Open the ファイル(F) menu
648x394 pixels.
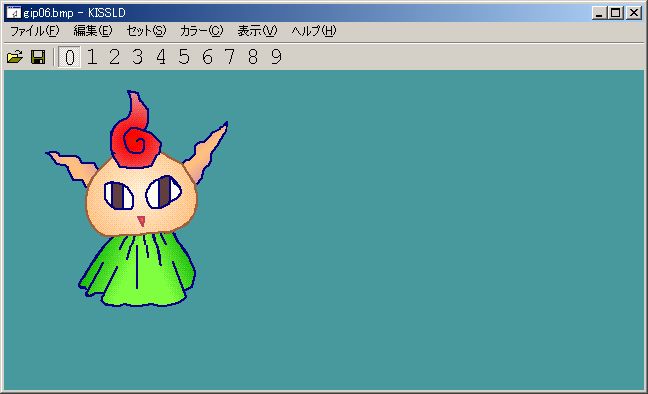click(x=35, y=31)
